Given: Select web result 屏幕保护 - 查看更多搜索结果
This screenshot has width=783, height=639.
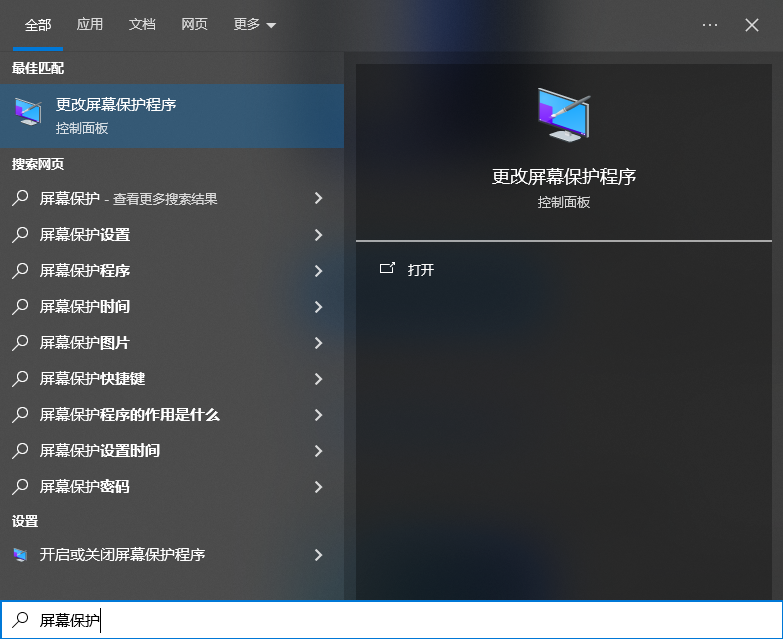Looking at the screenshot, I should click(x=172, y=199).
